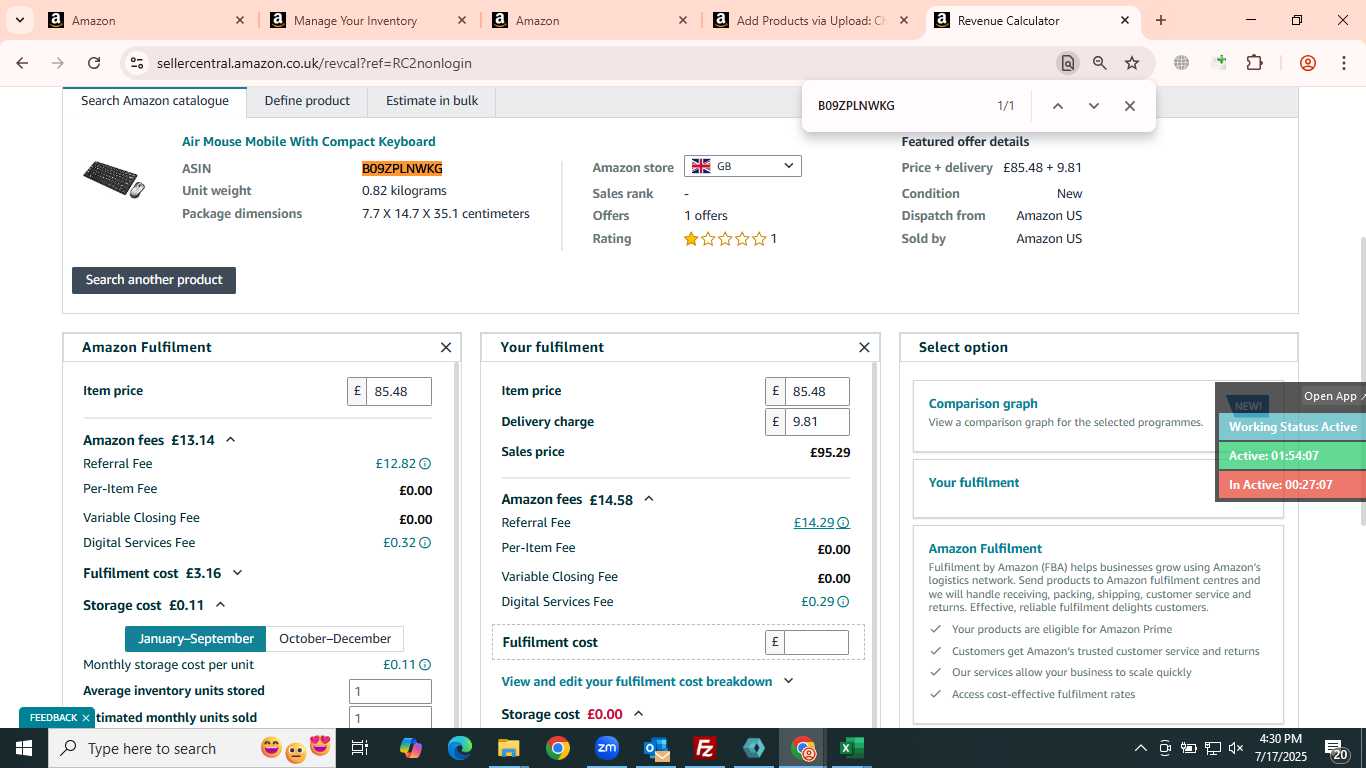
Task: Click the find-in-page icon in the address bar
Action: click(x=1068, y=63)
